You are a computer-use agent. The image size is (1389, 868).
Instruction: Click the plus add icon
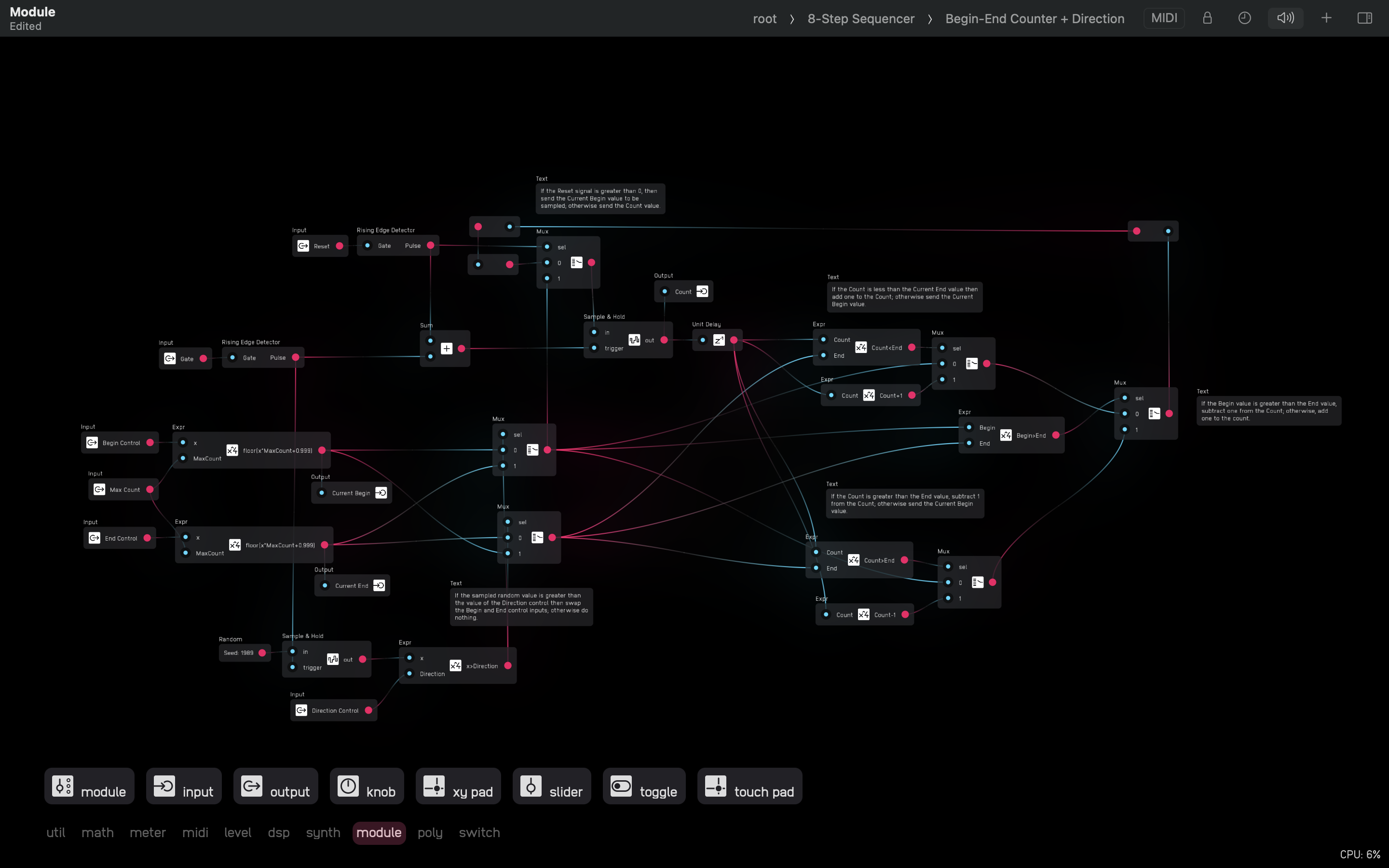[x=1326, y=18]
